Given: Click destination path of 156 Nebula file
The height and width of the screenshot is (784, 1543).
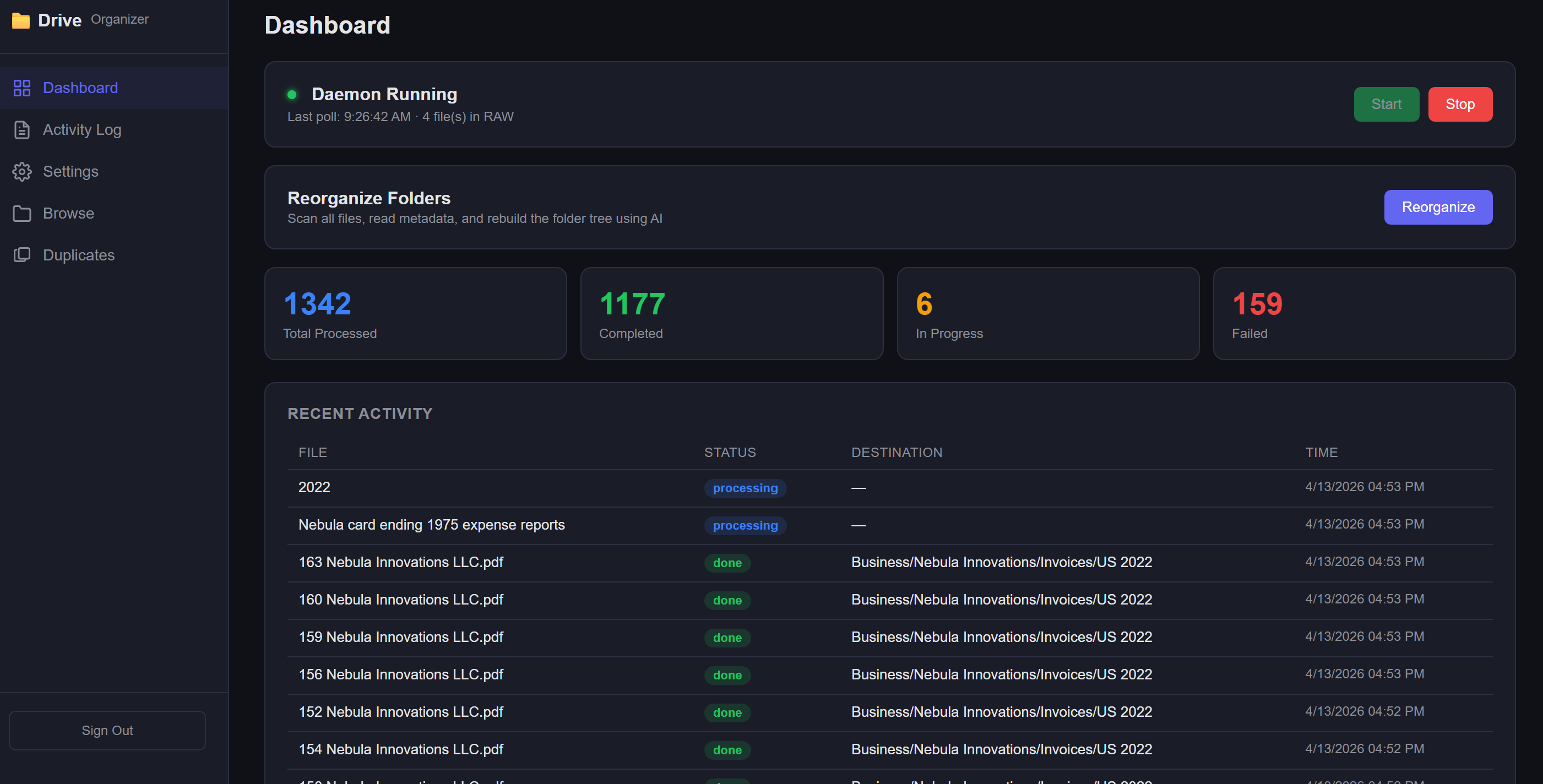Looking at the screenshot, I should [x=1001, y=674].
